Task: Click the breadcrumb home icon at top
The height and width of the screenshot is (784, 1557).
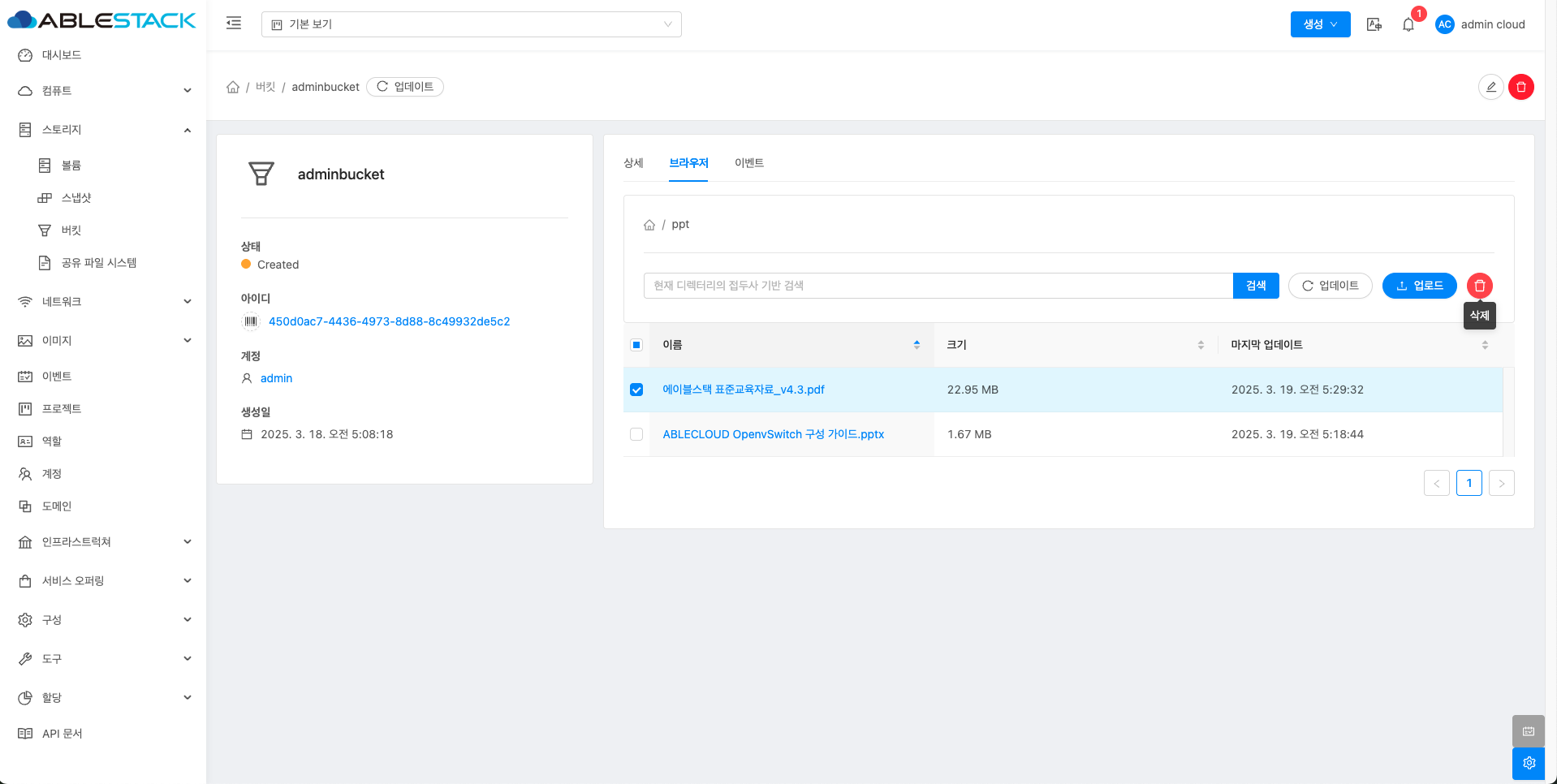Action: click(233, 87)
